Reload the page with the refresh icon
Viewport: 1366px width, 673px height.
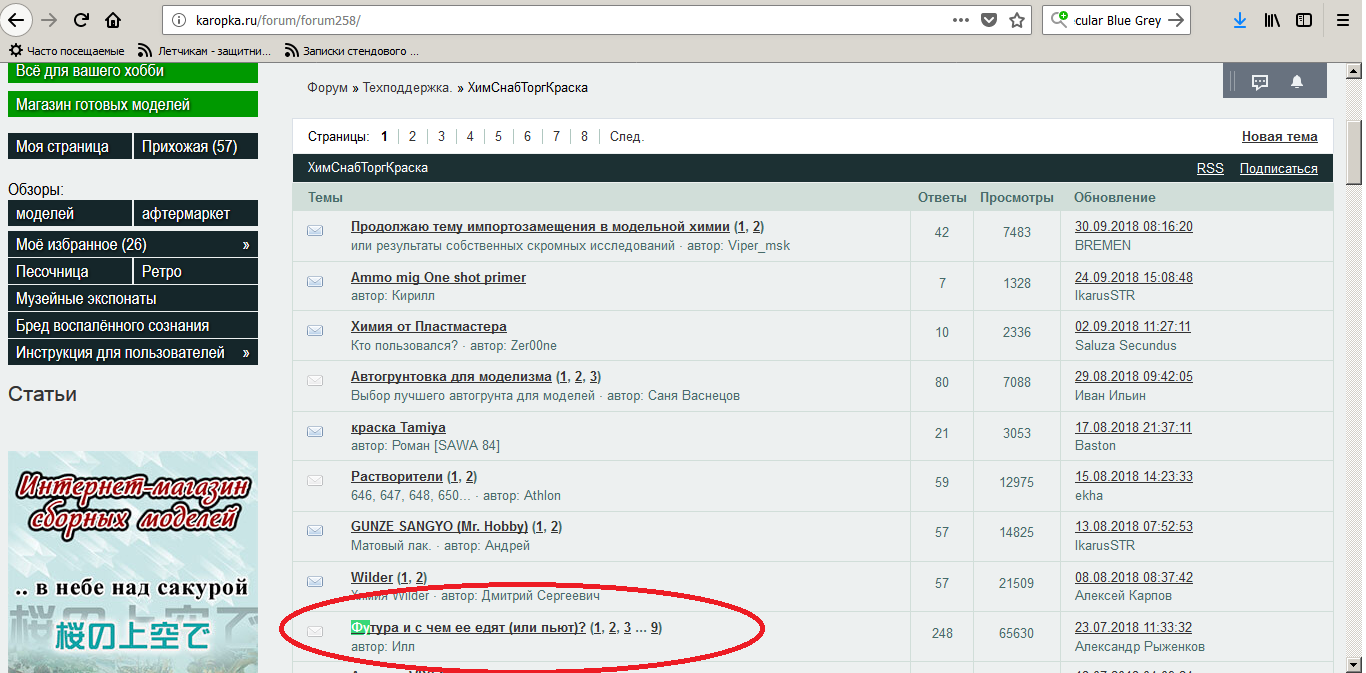[82, 20]
